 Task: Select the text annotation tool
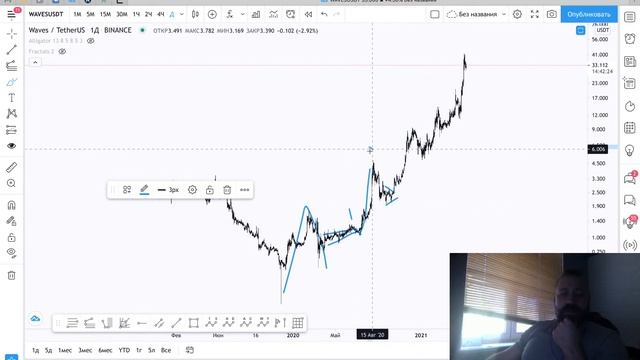11,98
